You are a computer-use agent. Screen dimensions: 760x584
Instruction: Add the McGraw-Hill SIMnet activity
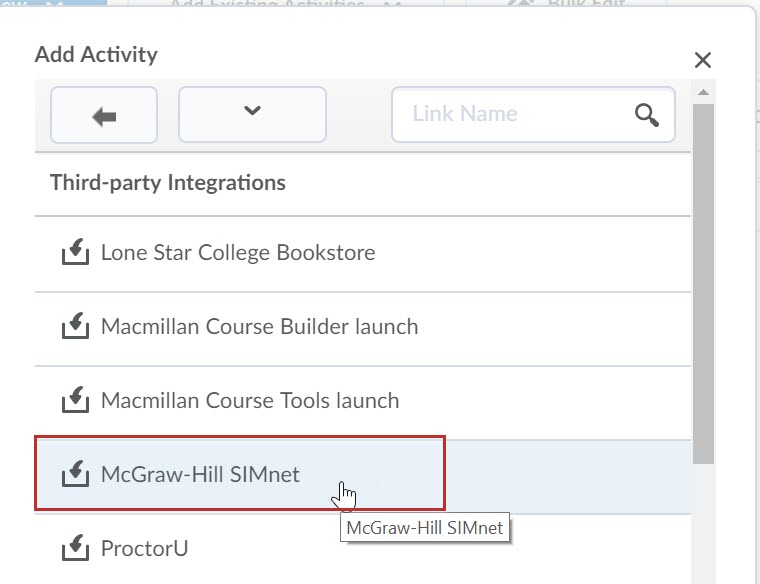point(200,475)
